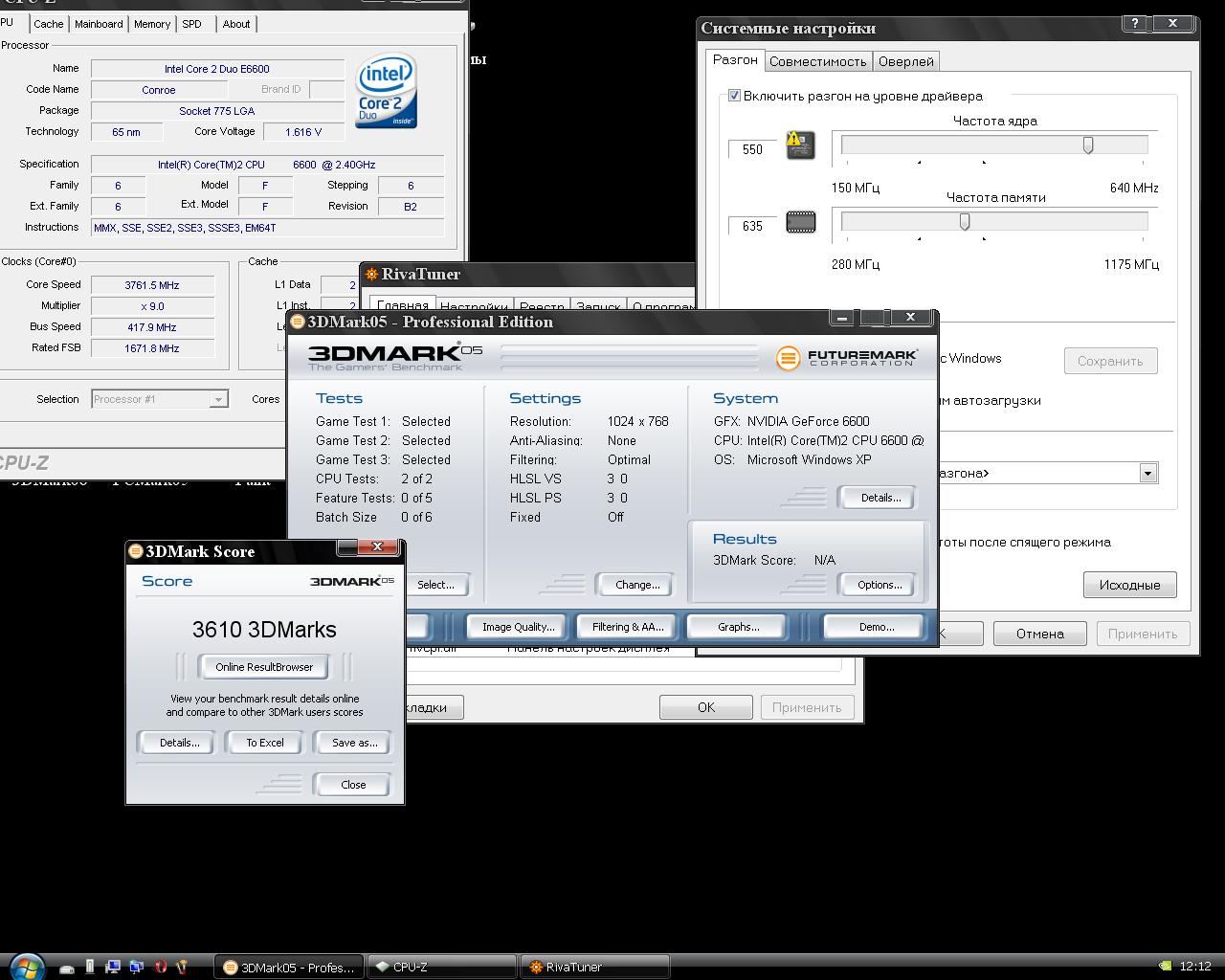Image resolution: width=1225 pixels, height=980 pixels.
Task: Click the GPU core chip icon with warning sign
Action: (x=800, y=145)
